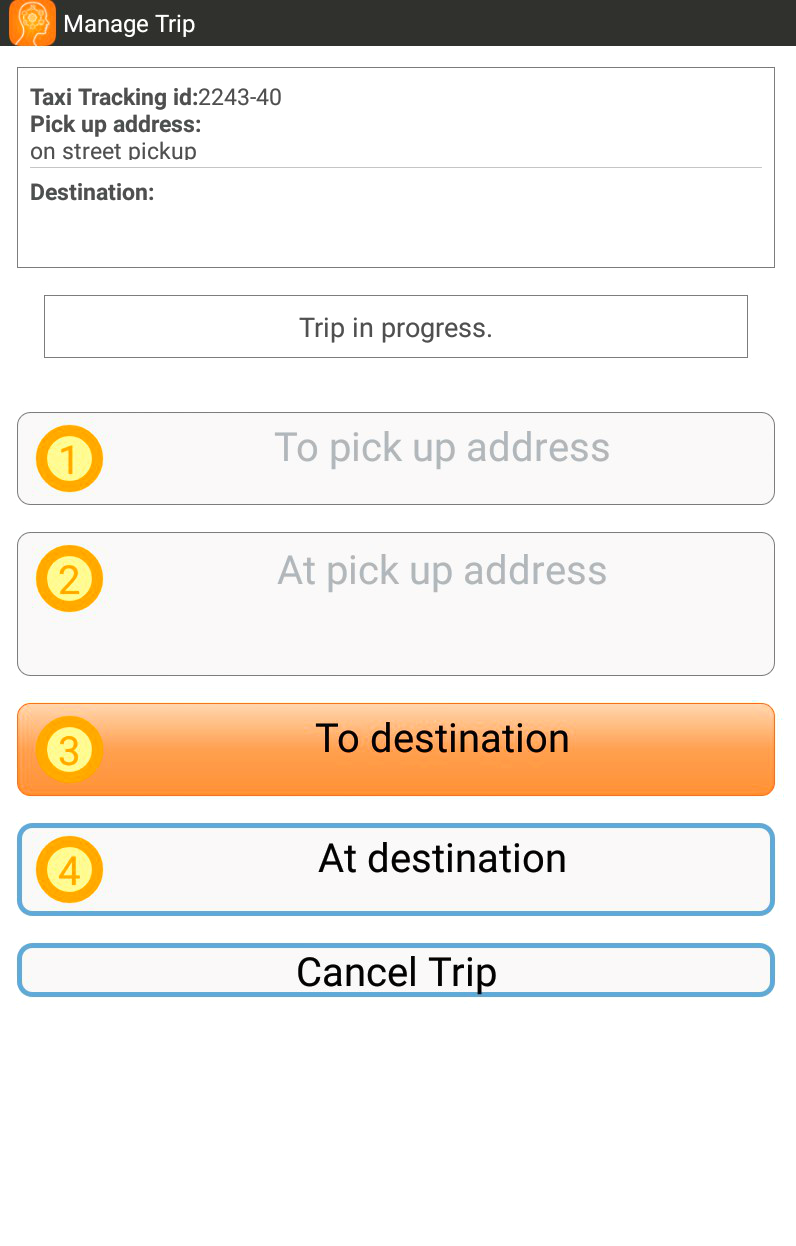The height and width of the screenshot is (1246, 796).
Task: Tap the orange head app icon
Action: 32,22
